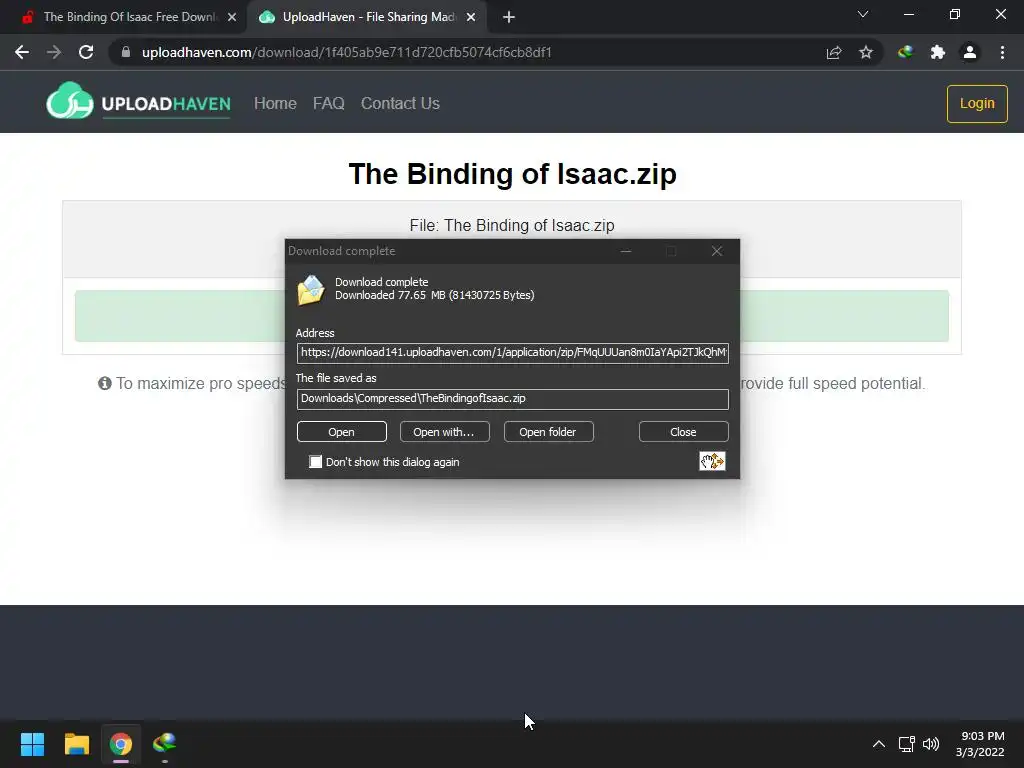Click the padlock site info icon
Image resolution: width=1024 pixels, height=768 pixels.
pyautogui.click(x=126, y=52)
